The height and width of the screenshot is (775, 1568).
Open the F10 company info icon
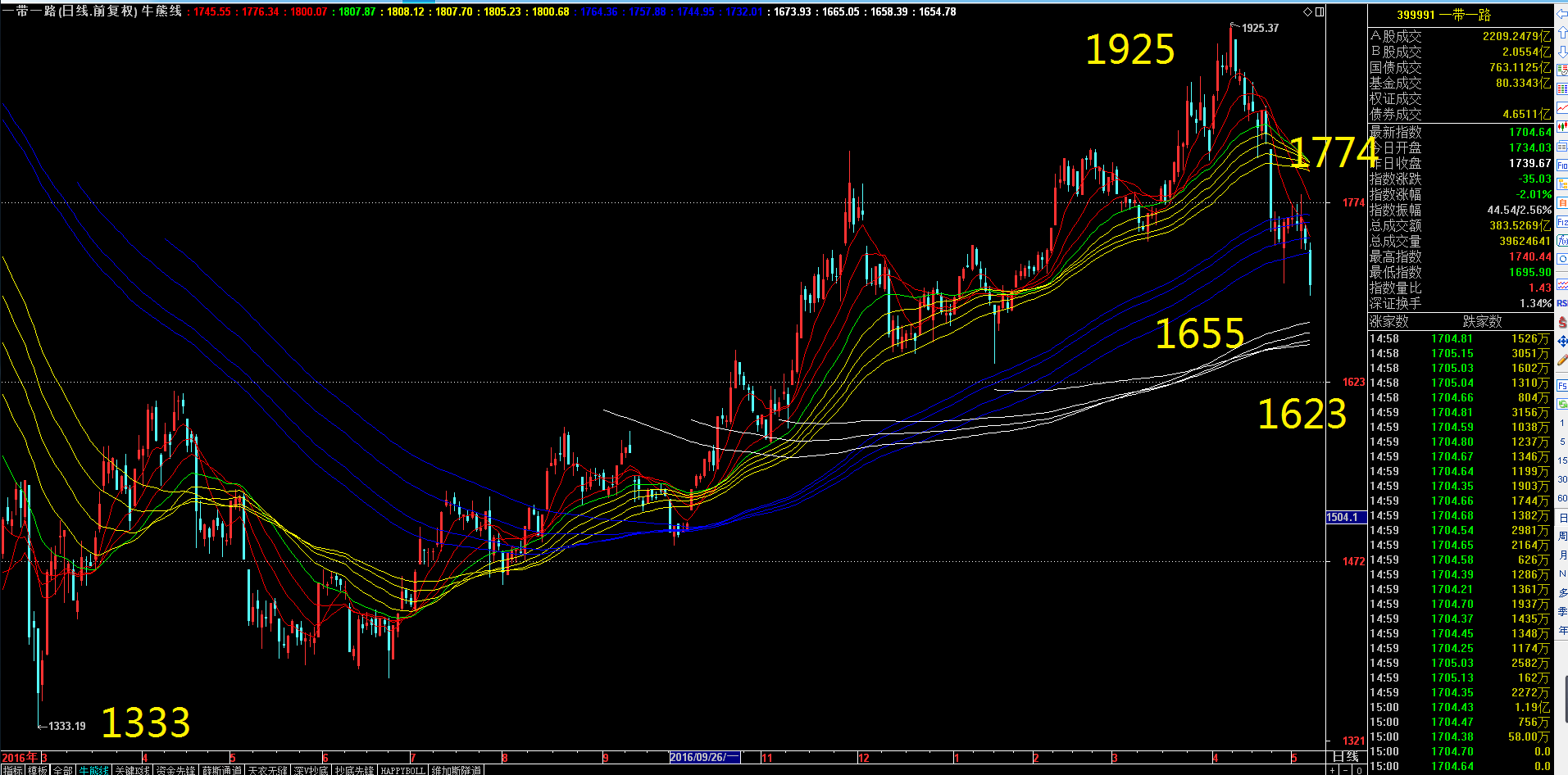(x=1561, y=165)
